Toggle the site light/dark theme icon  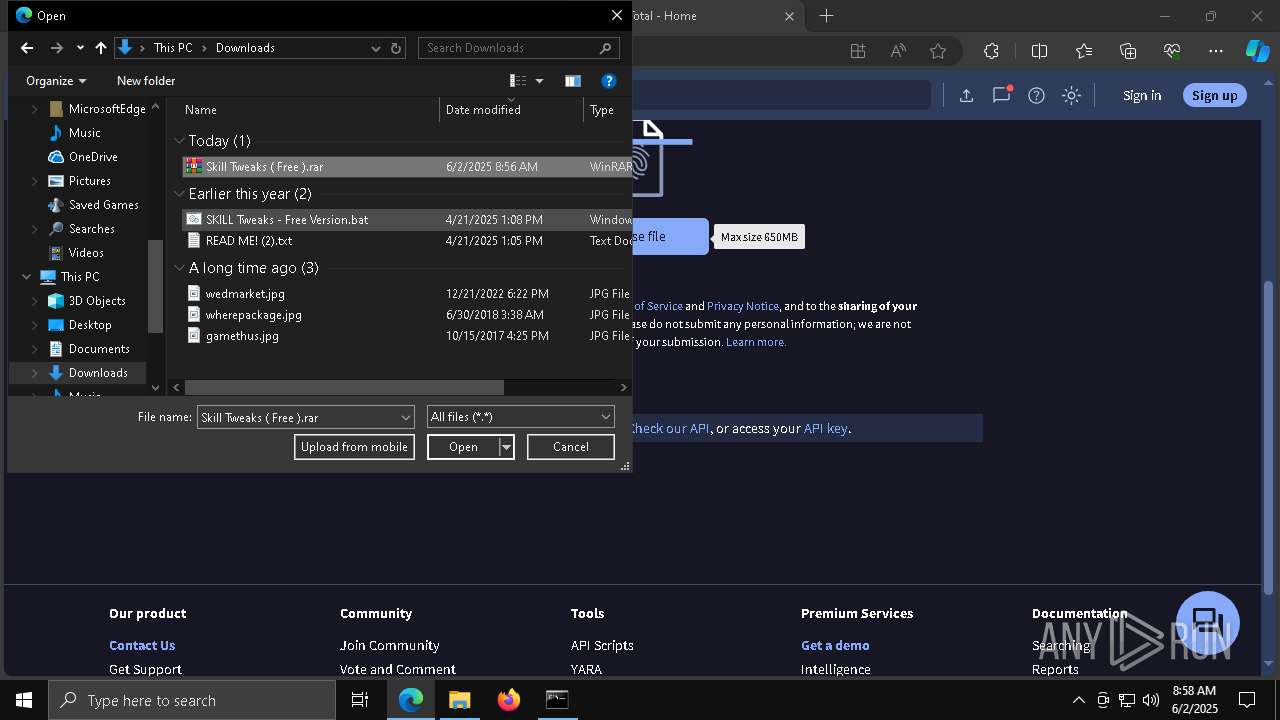point(1071,96)
